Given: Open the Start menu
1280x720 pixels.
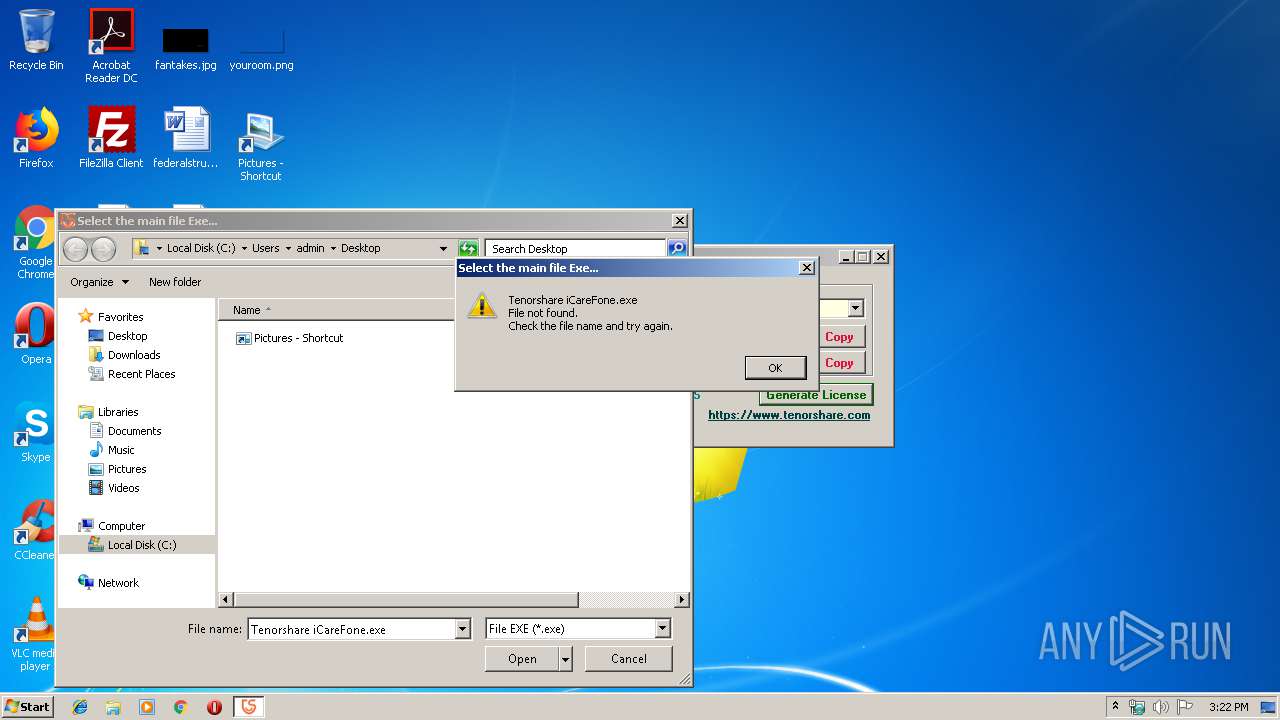Looking at the screenshot, I should (27, 707).
